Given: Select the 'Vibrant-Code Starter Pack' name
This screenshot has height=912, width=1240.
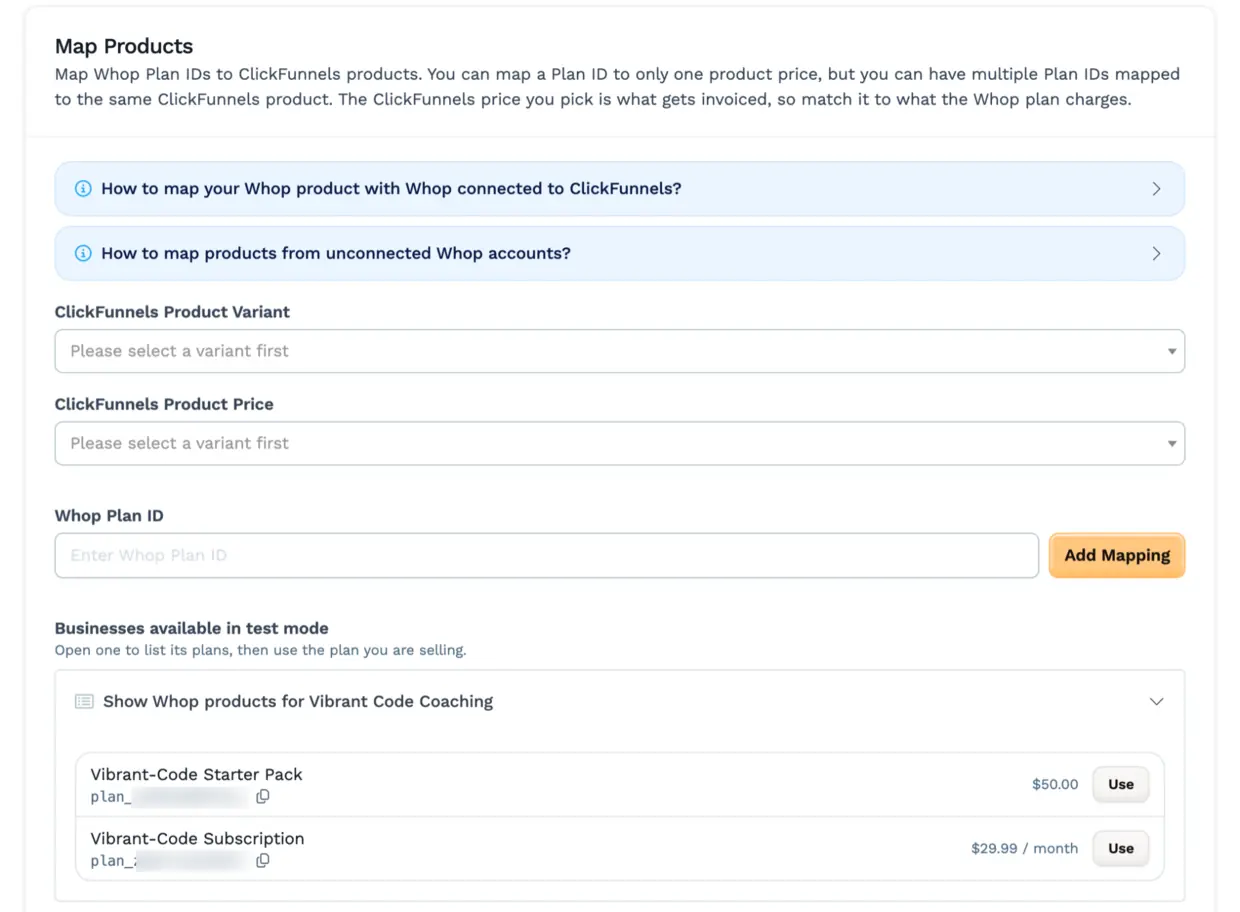Looking at the screenshot, I should point(196,774).
